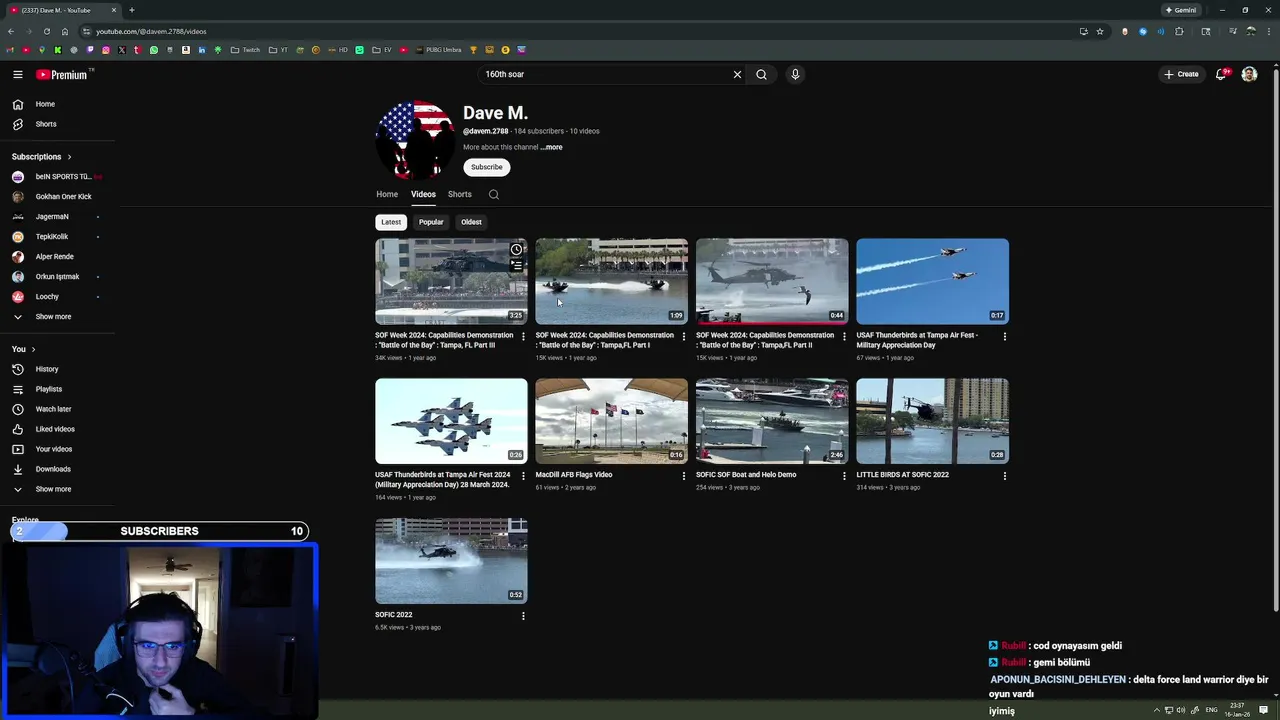This screenshot has height=720, width=1280.
Task: Reload the page in browser toolbar
Action: [x=46, y=31]
